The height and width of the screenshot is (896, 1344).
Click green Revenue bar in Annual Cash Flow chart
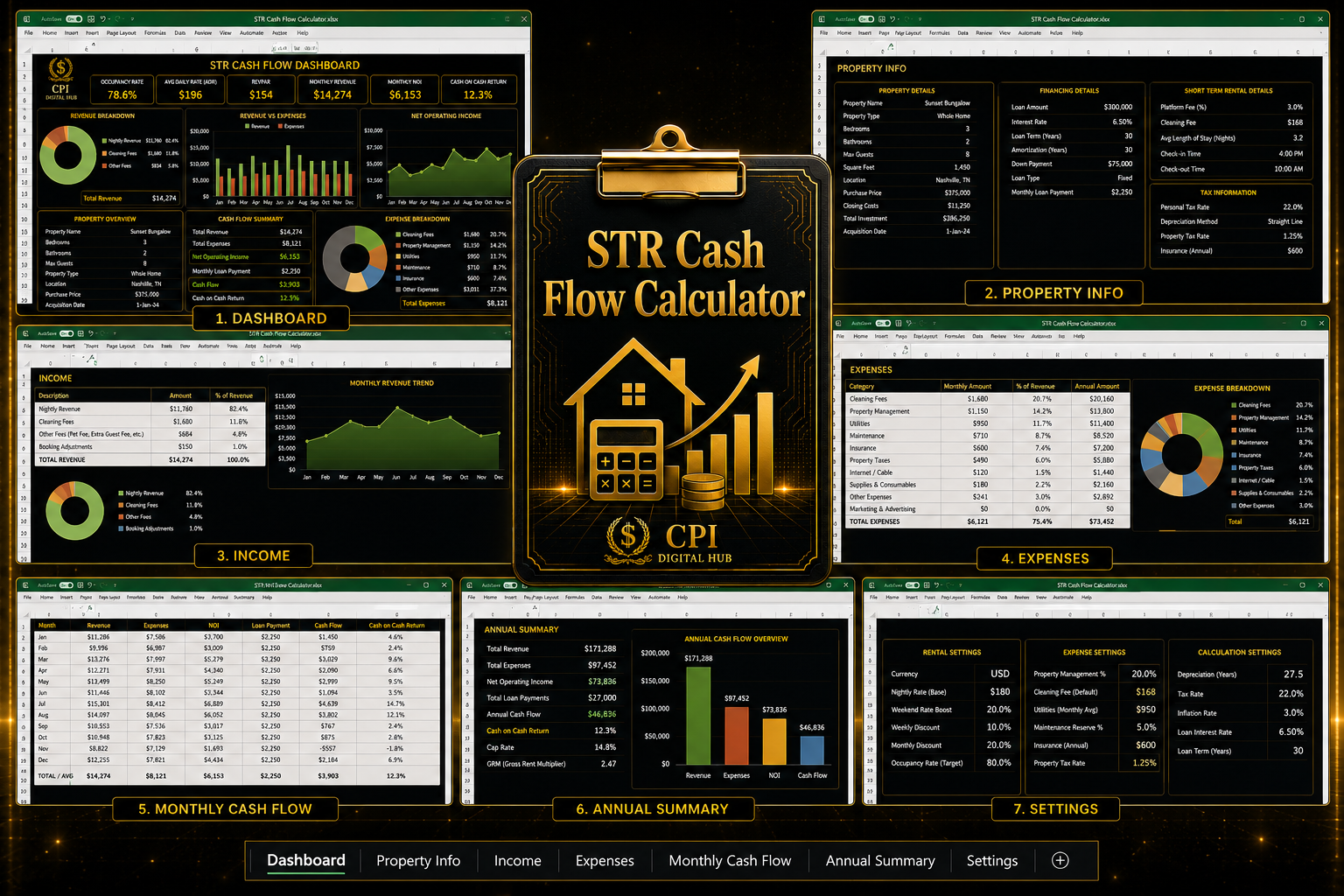coord(698,716)
